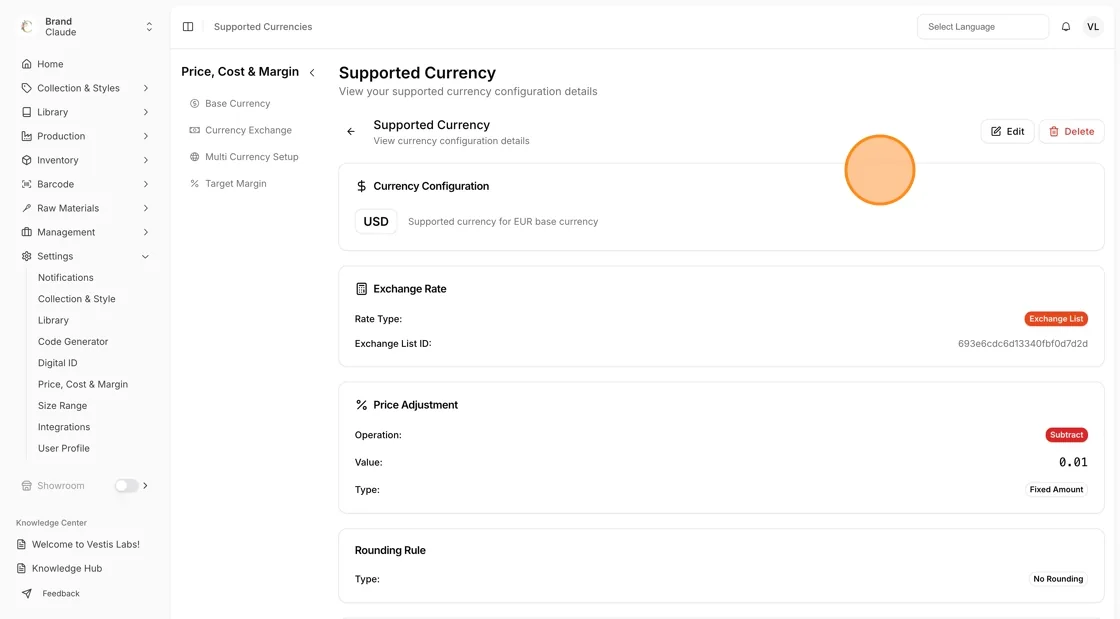Click the percent icon beside Price Adjustment

click(x=361, y=405)
